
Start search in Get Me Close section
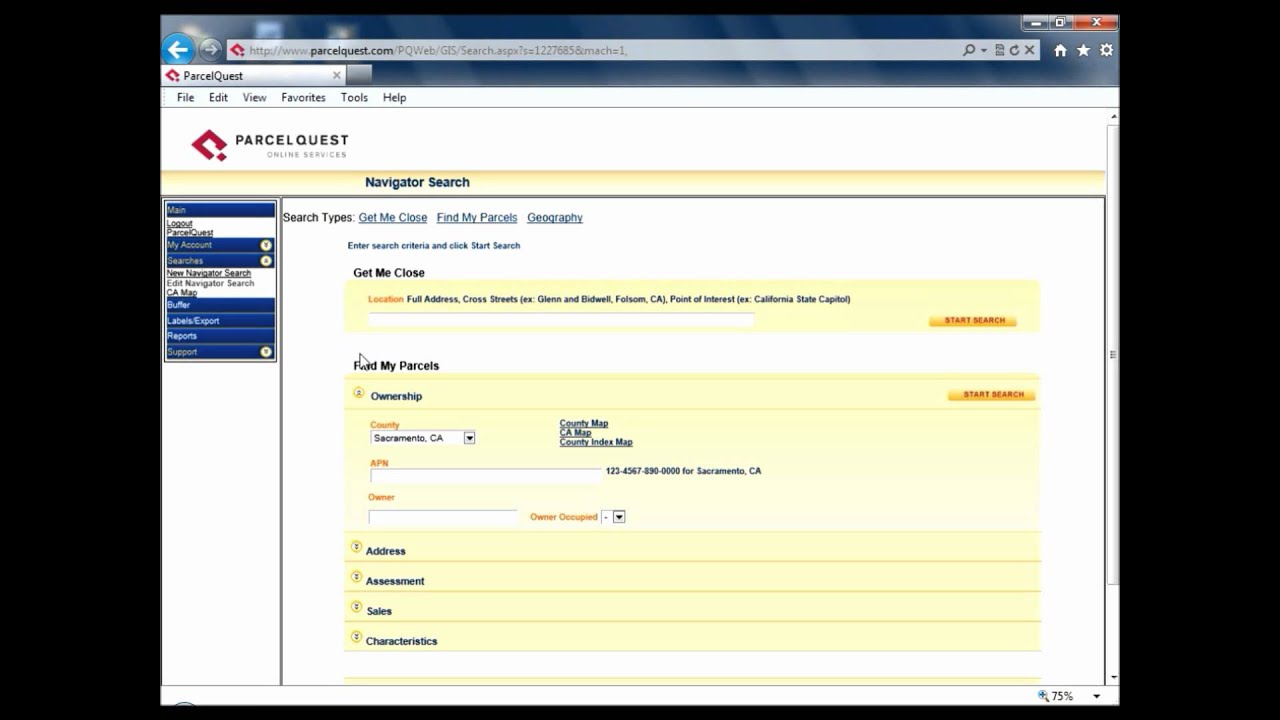pos(973,321)
